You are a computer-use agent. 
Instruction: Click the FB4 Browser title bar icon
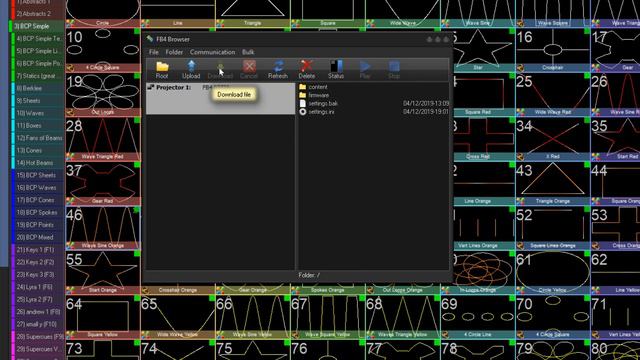point(150,39)
